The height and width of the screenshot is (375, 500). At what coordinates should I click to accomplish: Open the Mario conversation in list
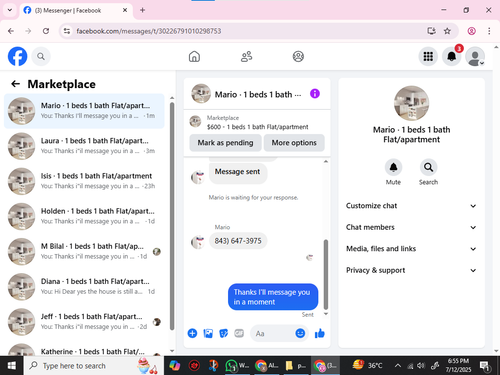84,111
